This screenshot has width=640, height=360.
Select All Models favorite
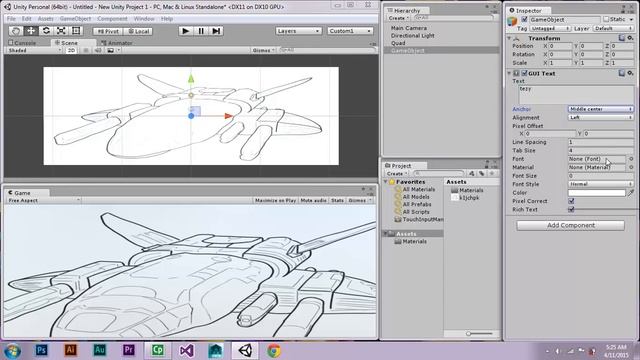click(416, 197)
